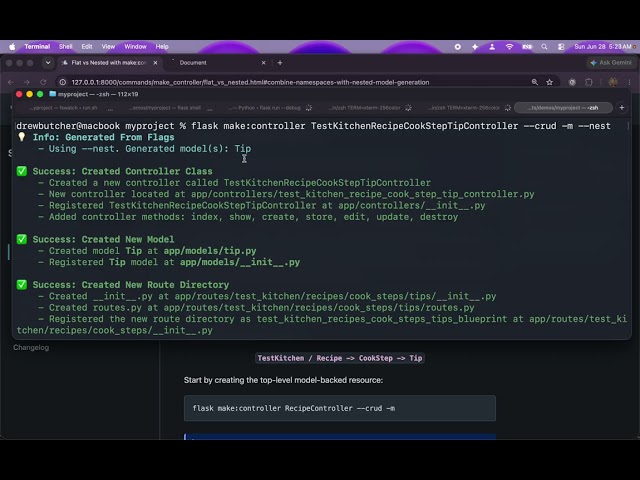Click the check mark beside Created New Model
The height and width of the screenshot is (480, 640).
22,239
